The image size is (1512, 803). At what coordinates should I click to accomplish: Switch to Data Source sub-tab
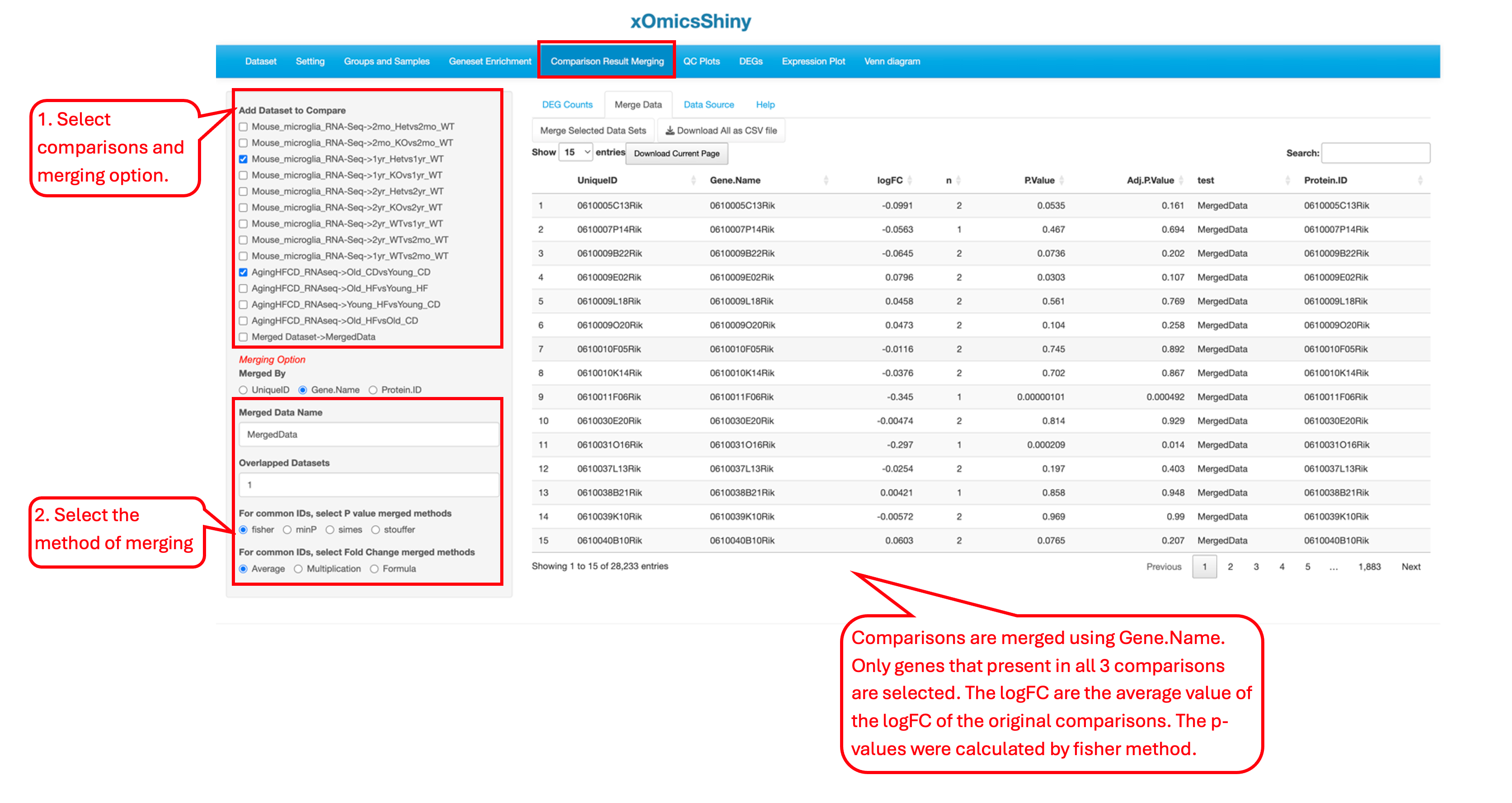pos(709,104)
